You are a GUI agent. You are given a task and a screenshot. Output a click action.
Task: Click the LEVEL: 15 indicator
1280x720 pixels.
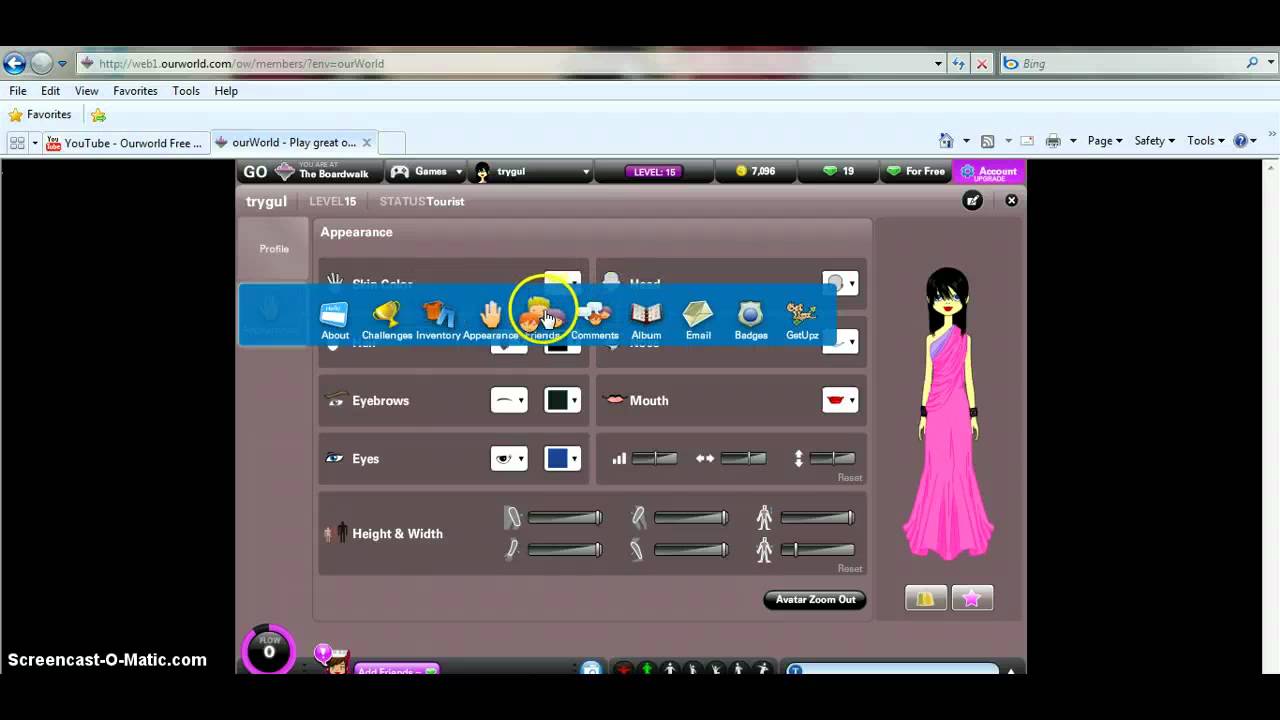coord(655,172)
